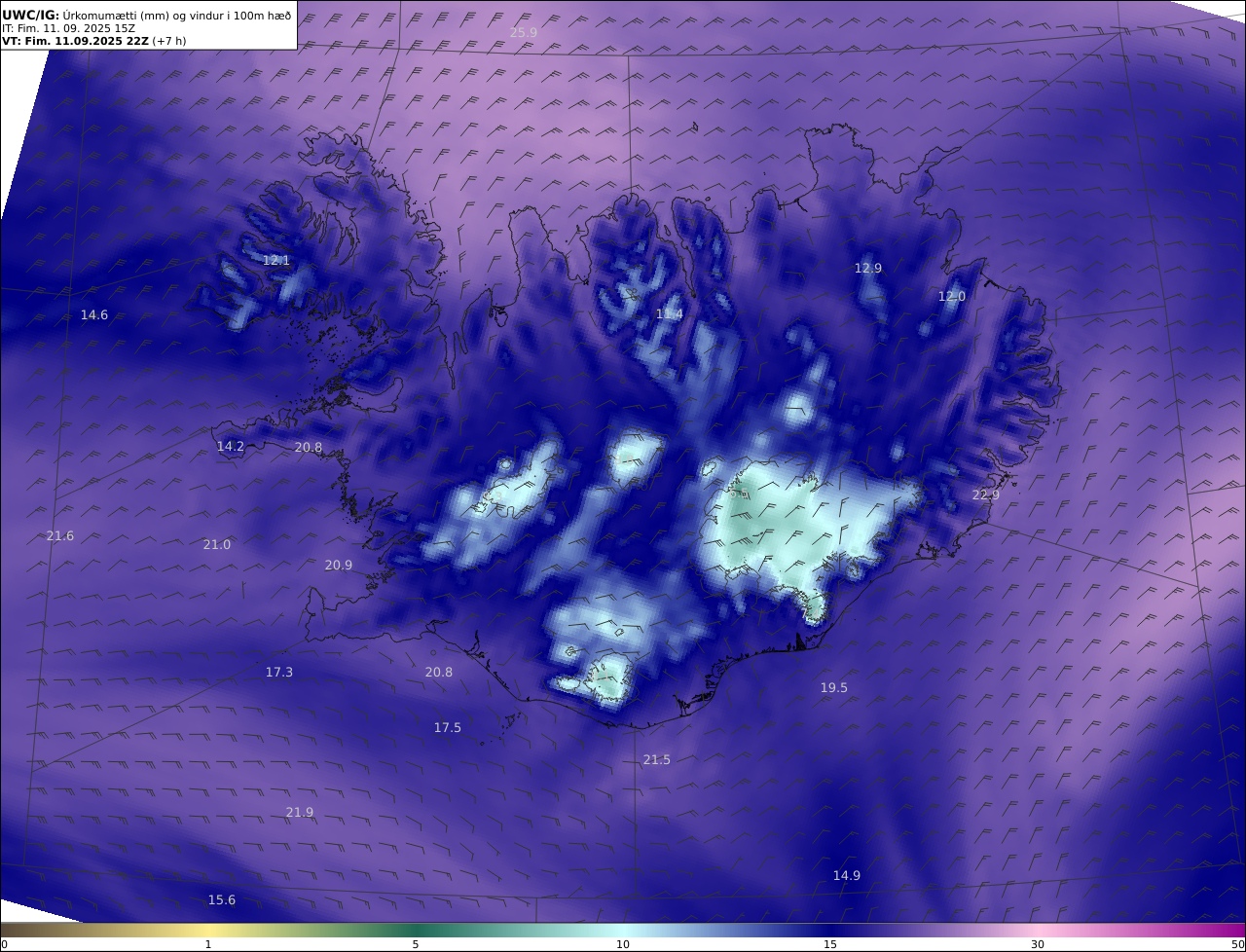The width and height of the screenshot is (1246, 952).
Task: Click the 21.6 value label
Action: 60,536
